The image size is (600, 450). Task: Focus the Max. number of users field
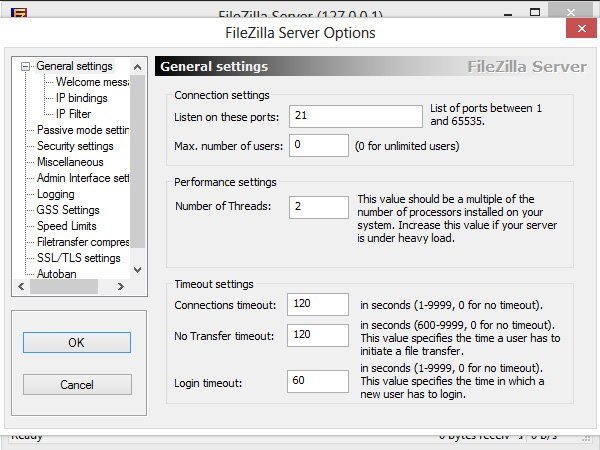pyautogui.click(x=319, y=145)
